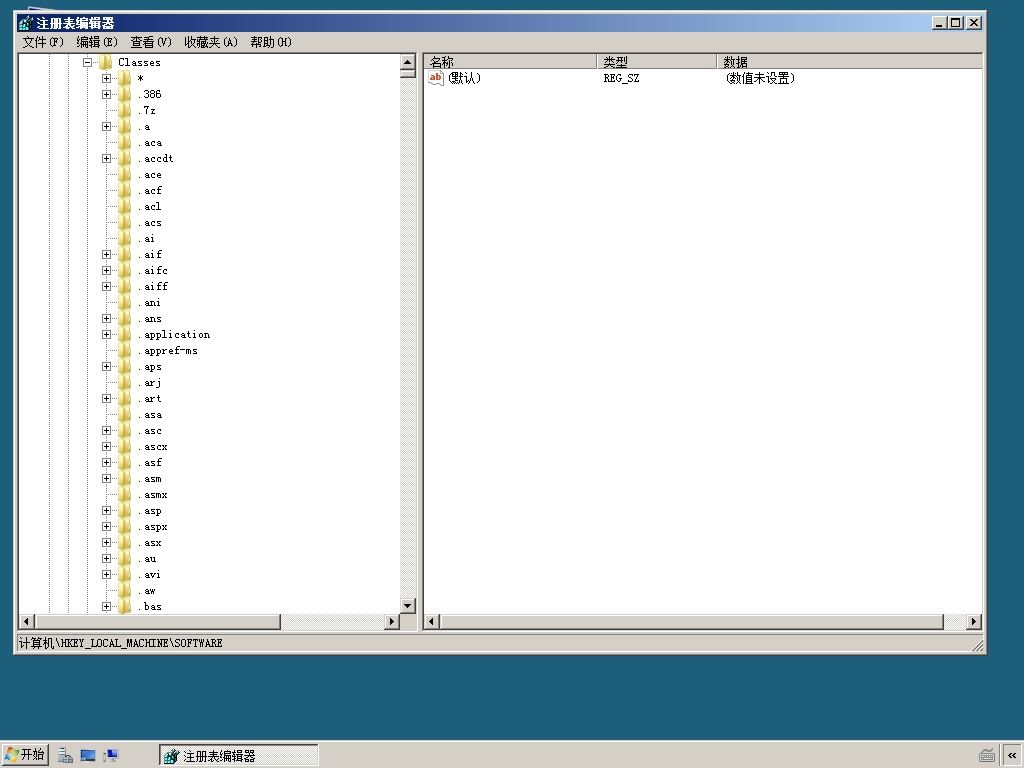Click the folder icon beside .avi
The width and height of the screenshot is (1024, 768).
[124, 575]
